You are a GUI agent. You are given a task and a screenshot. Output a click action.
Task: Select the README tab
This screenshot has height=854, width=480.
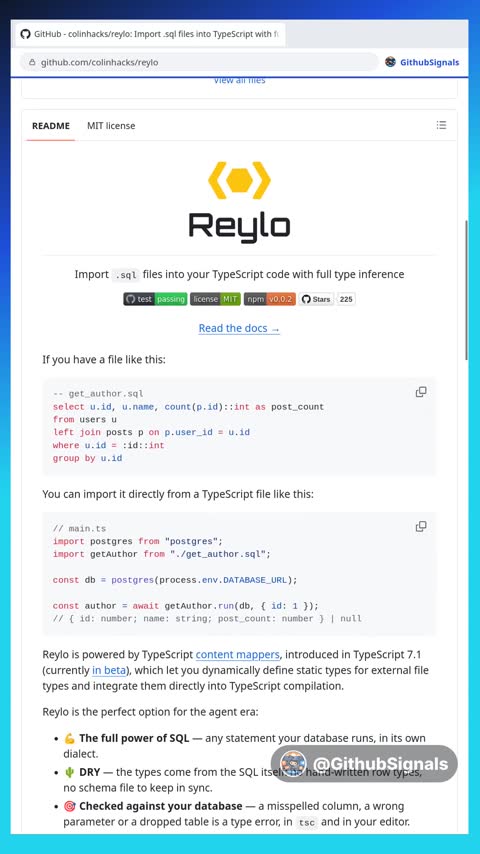tap(51, 126)
